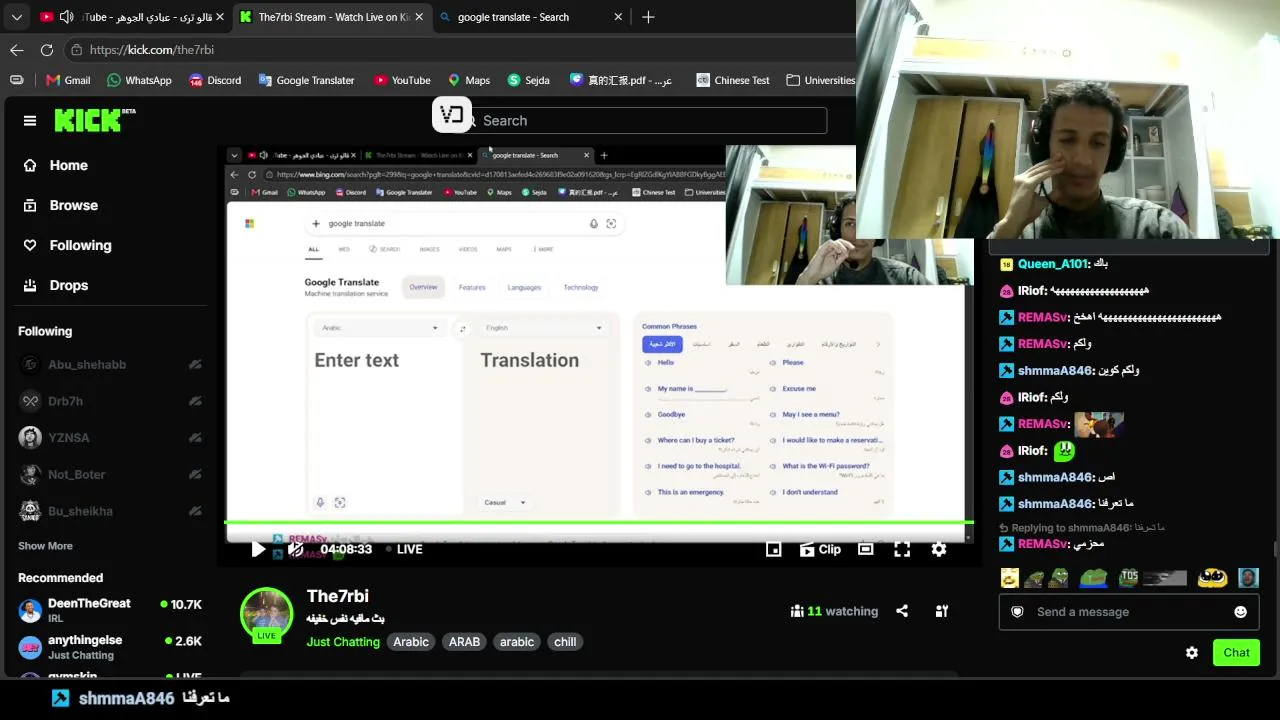This screenshot has height=720, width=1280.
Task: Open the Just Chatting category link
Action: coord(343,642)
